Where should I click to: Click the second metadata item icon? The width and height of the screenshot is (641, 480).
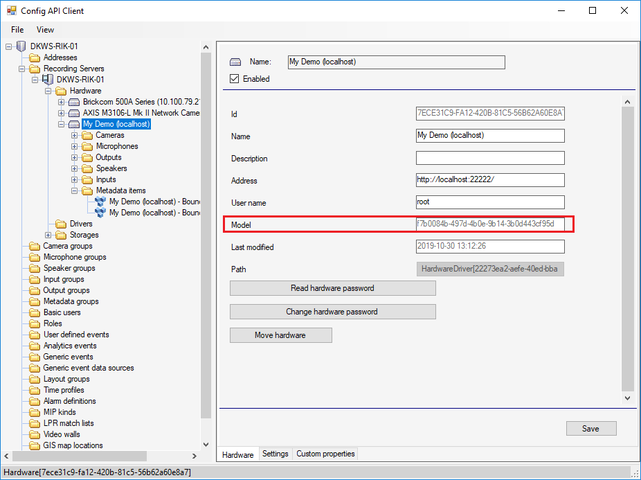[100, 213]
